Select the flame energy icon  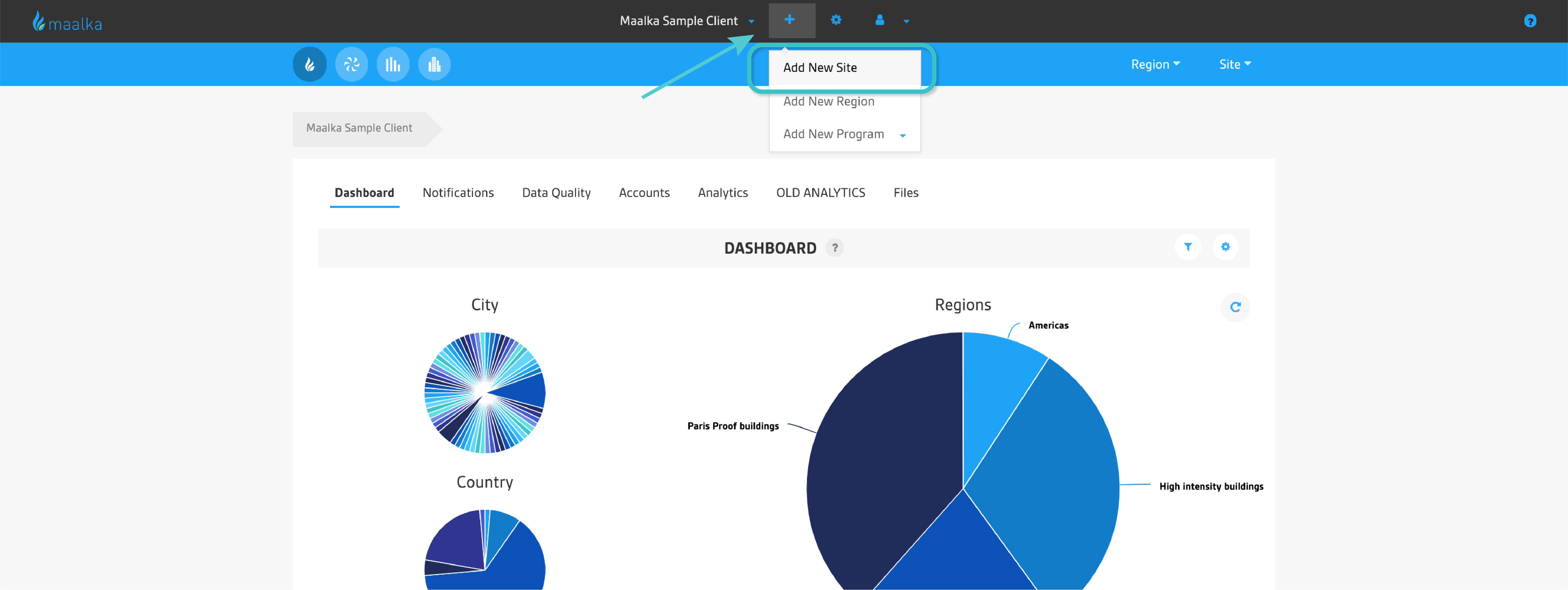[310, 65]
